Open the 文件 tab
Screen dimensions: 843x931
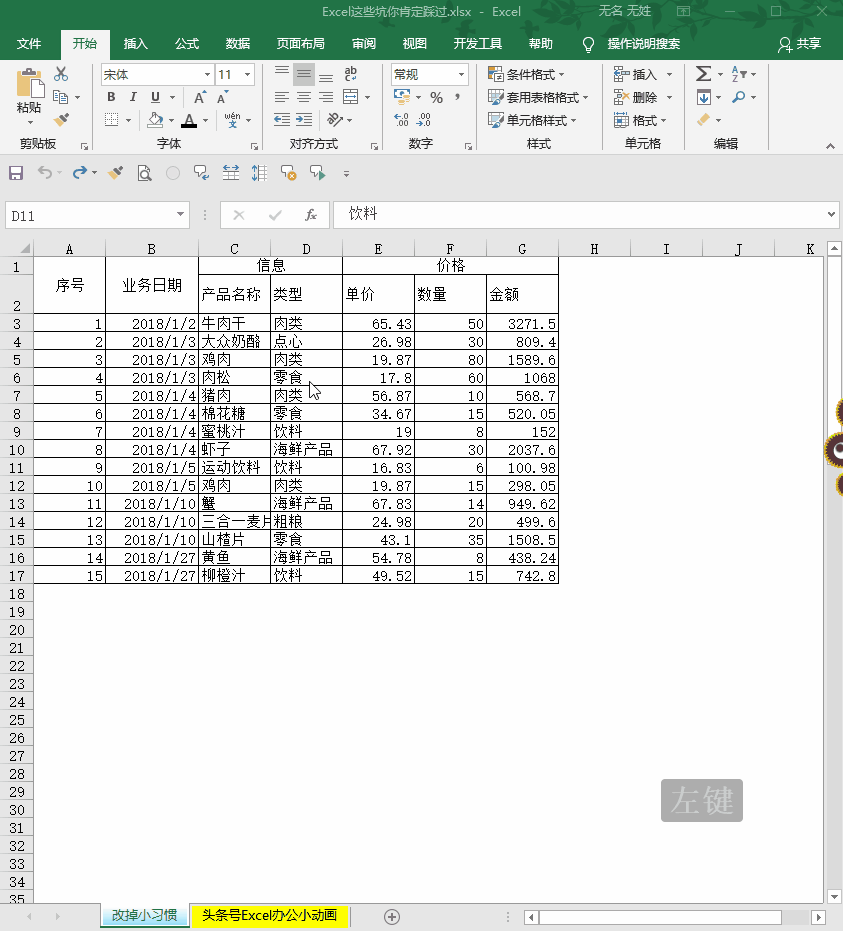(x=28, y=44)
